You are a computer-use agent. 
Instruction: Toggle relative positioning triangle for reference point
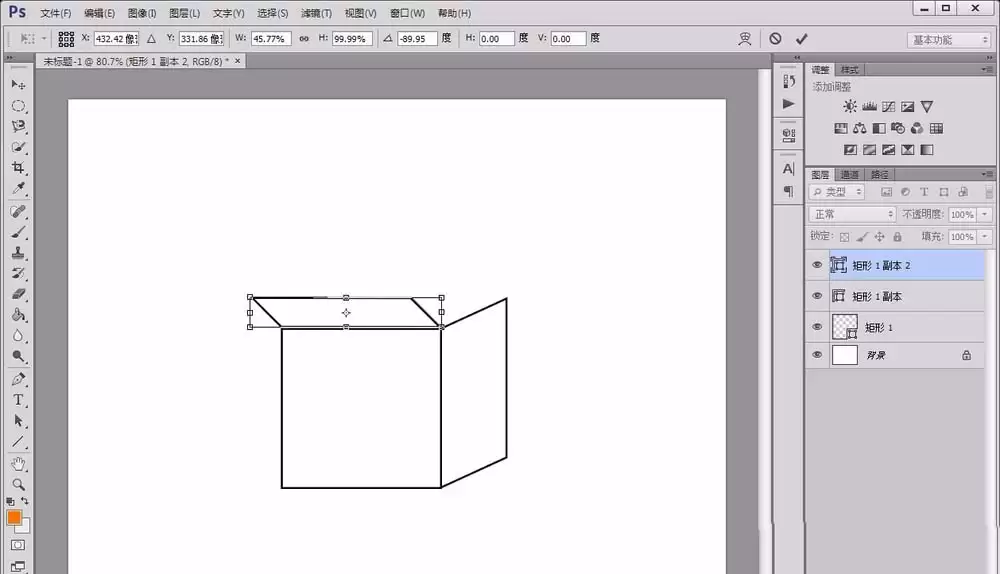[151, 39]
